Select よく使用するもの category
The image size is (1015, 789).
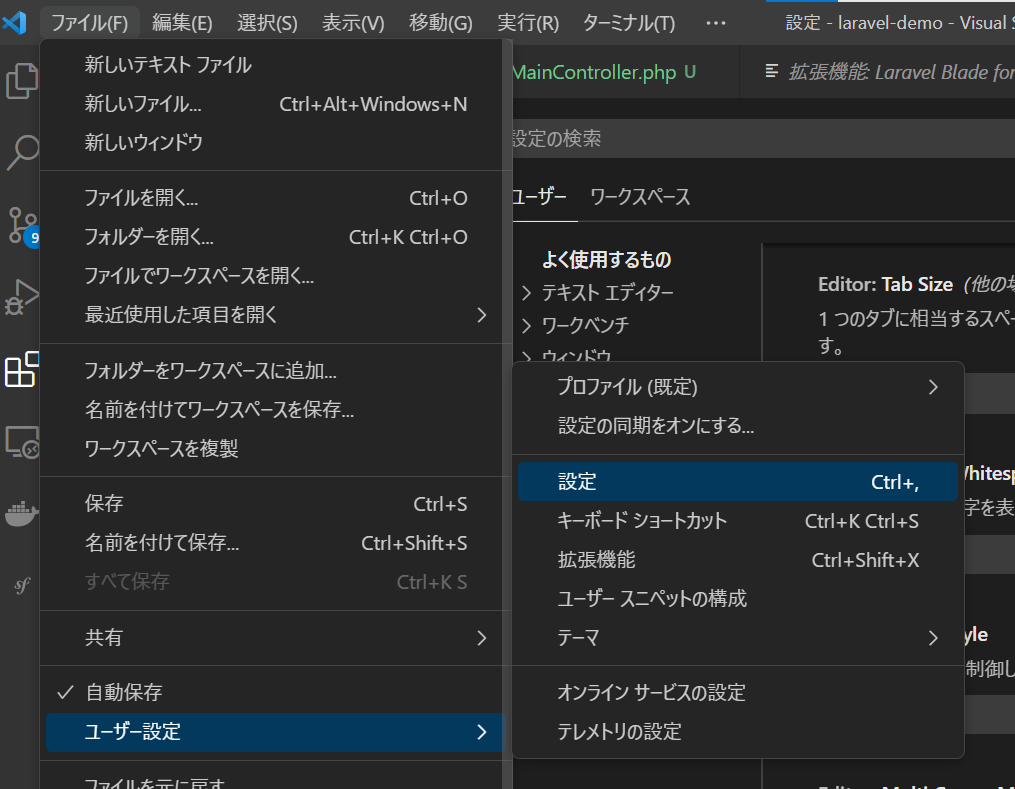[x=607, y=260]
